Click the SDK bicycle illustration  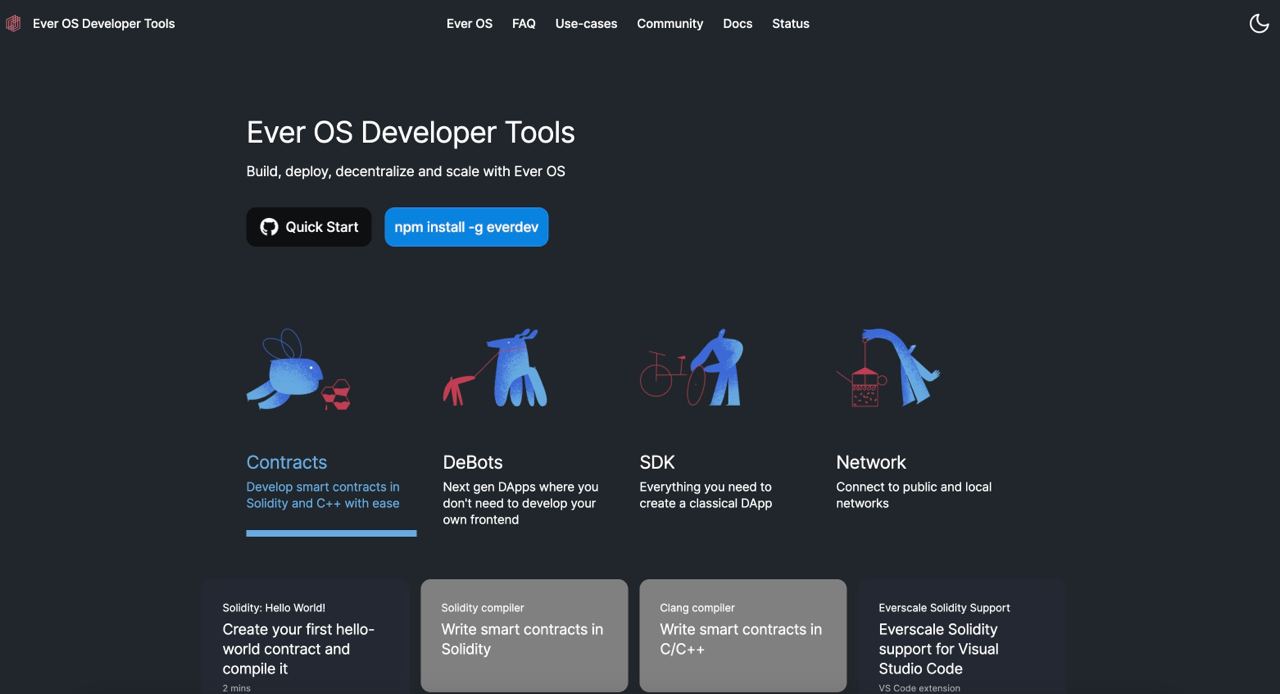[692, 368]
